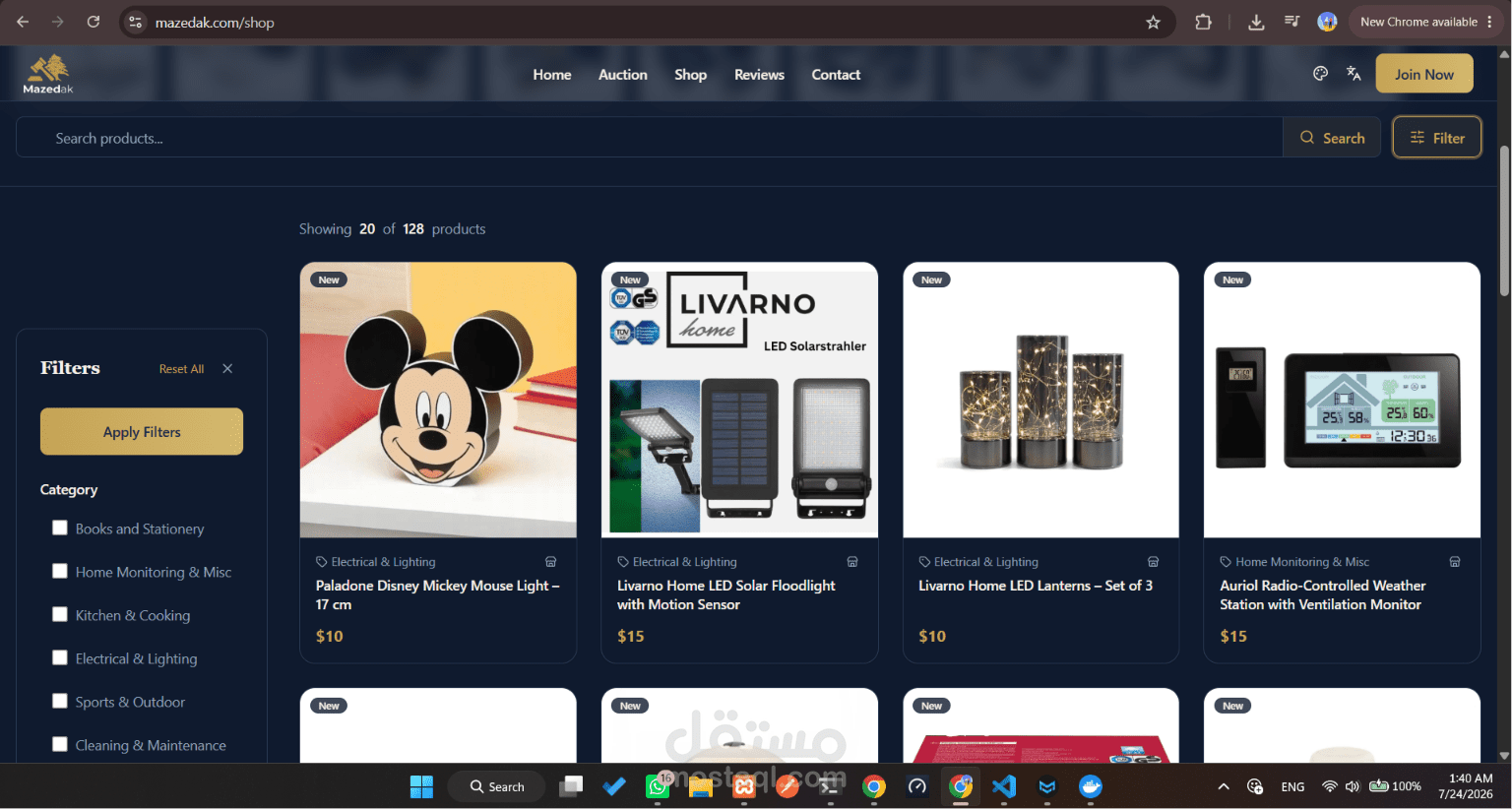The image size is (1512, 809).
Task: Add LED Solar Floodlight to cart icon
Action: tap(852, 562)
